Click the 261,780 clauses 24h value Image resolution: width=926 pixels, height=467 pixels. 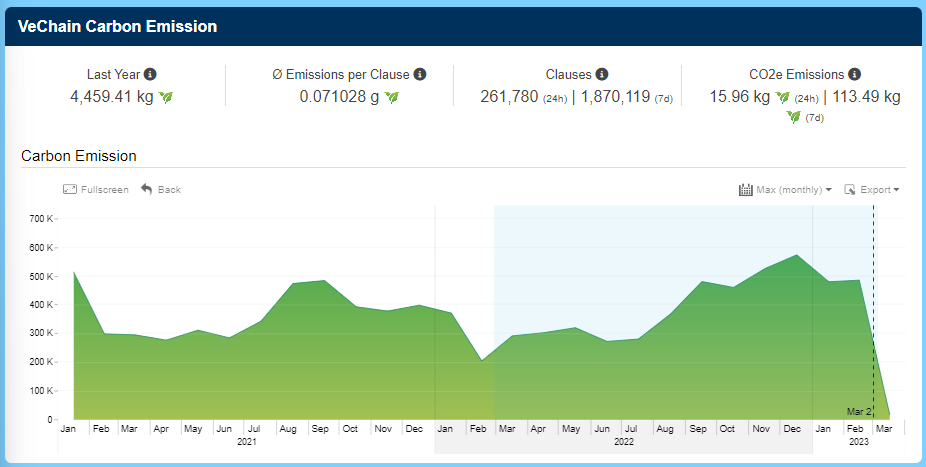(509, 96)
